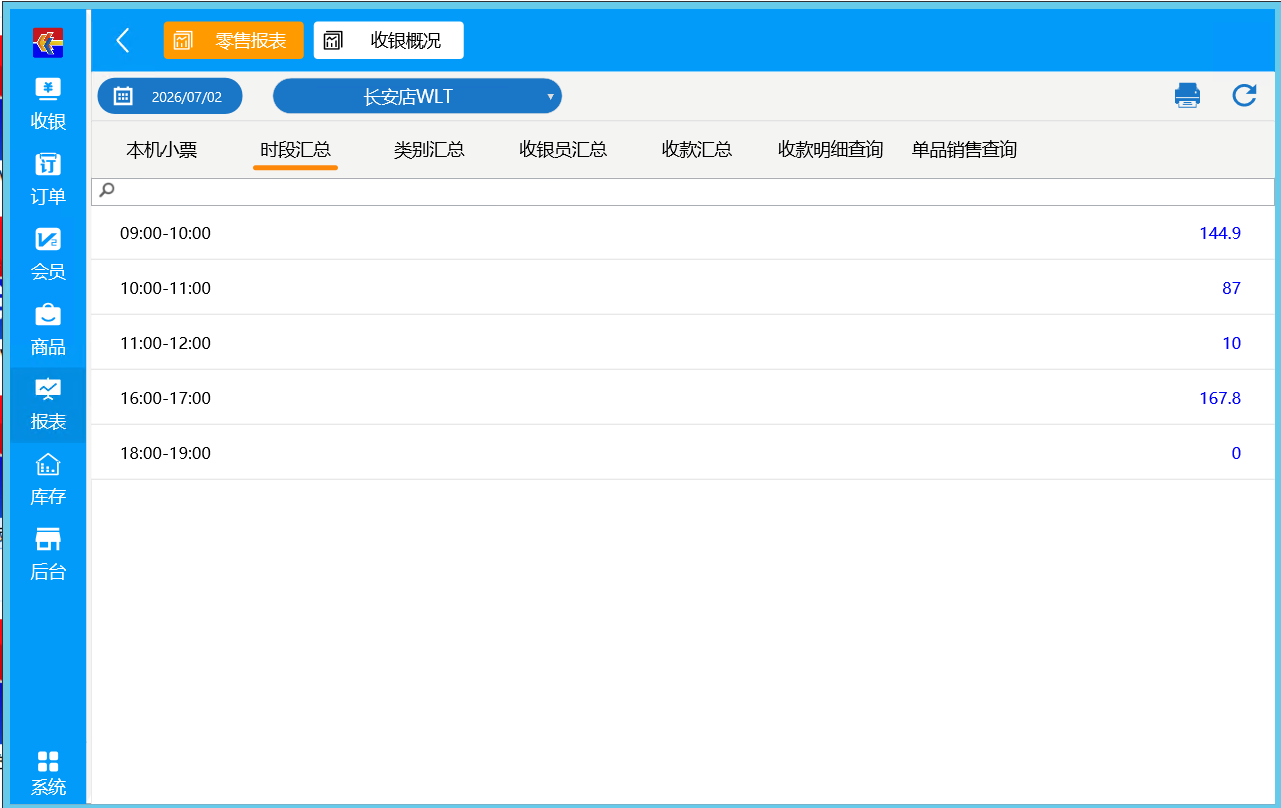Click the 87 amount value
This screenshot has height=808, width=1281.
coord(1231,288)
